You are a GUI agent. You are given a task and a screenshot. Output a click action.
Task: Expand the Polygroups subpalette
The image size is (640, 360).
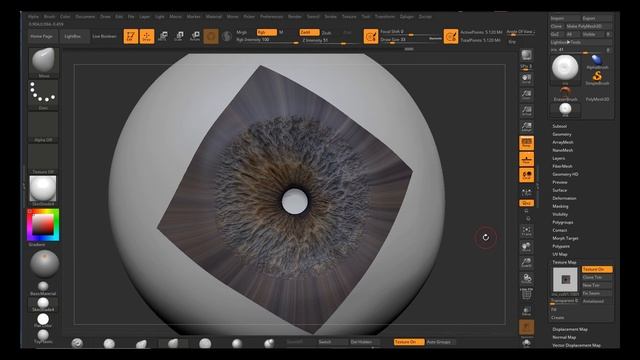point(563,222)
